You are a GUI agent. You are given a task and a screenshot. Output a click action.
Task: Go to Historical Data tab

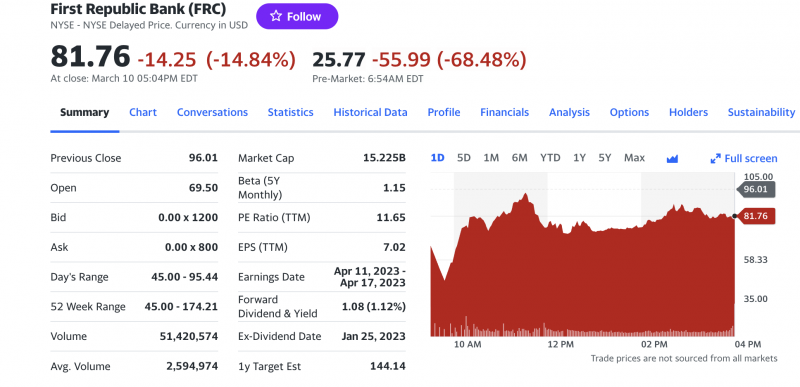(370, 112)
